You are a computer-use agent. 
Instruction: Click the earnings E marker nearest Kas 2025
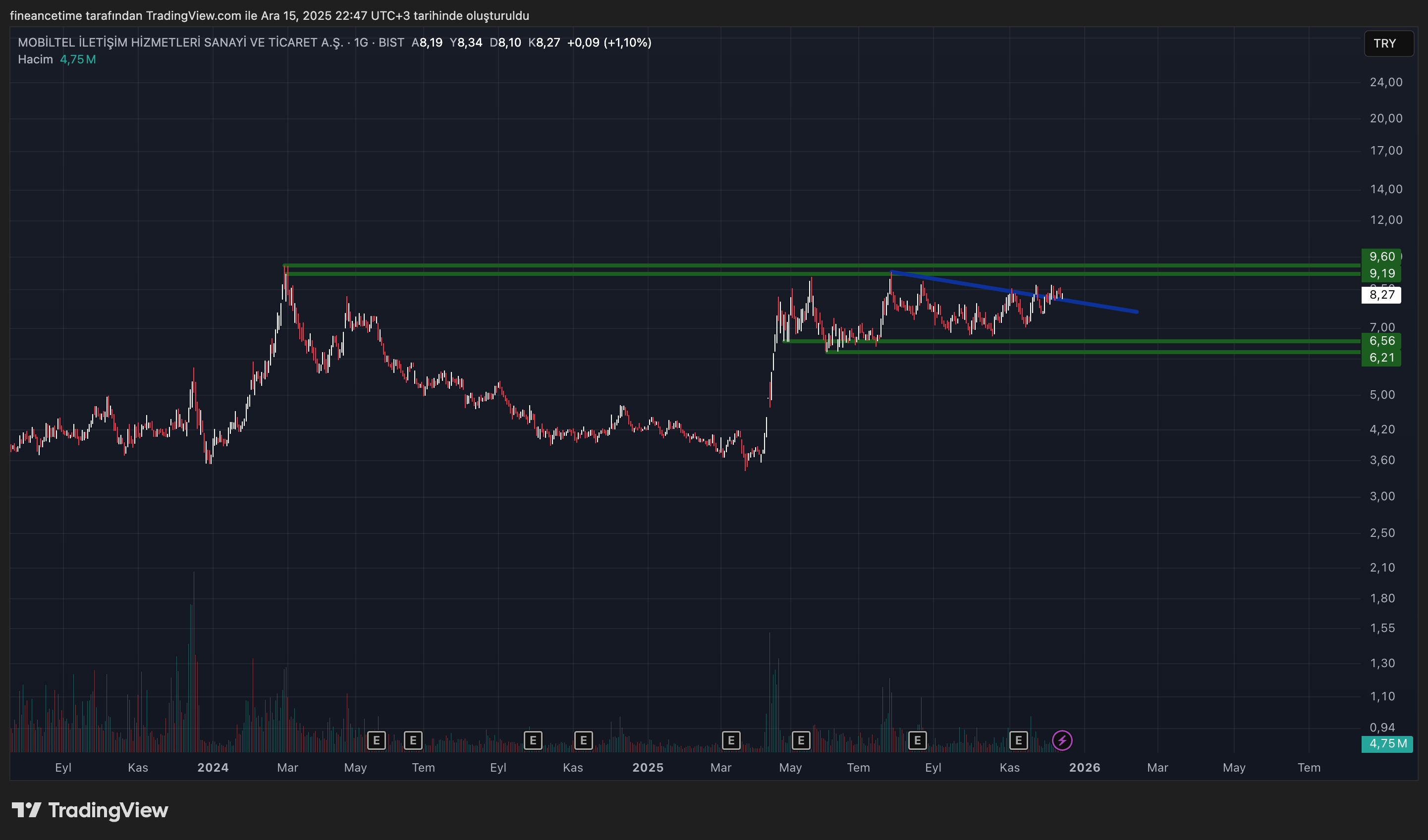[1018, 740]
